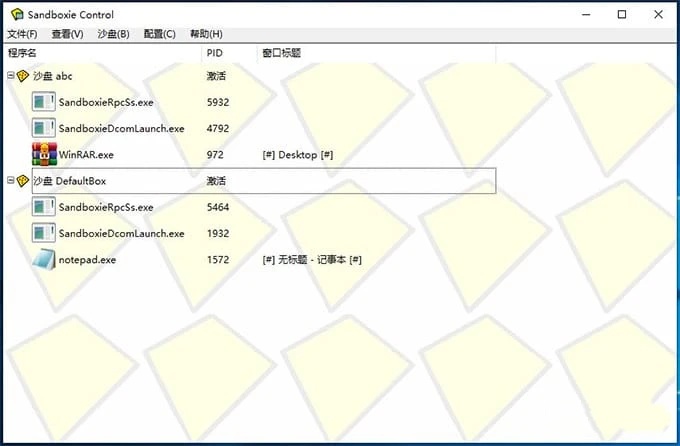Click the PID value 5932
Screen dimensions: 680x446
click(218, 102)
